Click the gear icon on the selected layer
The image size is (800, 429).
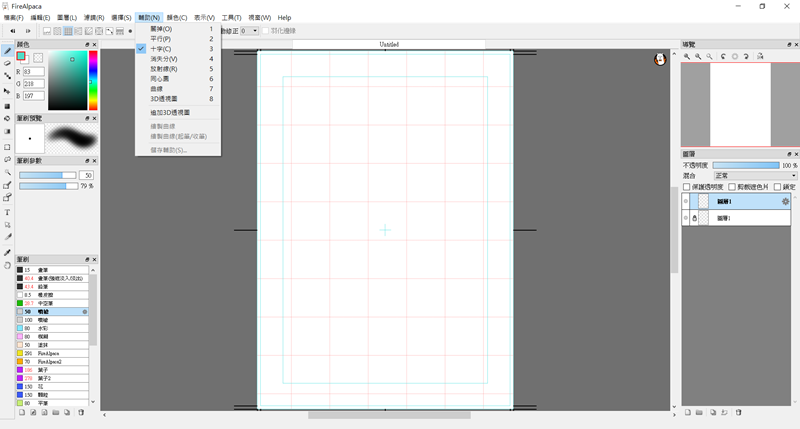point(785,202)
